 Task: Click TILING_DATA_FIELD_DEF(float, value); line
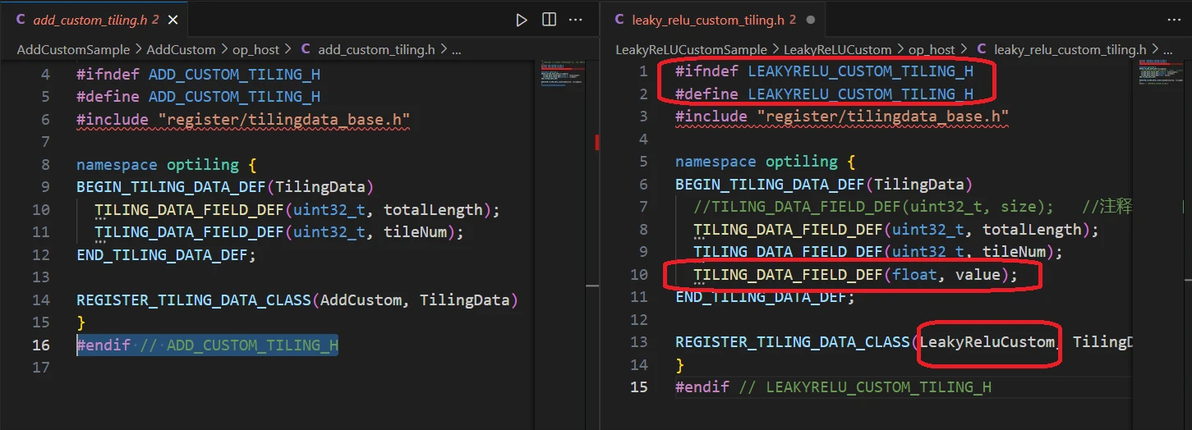point(855,274)
